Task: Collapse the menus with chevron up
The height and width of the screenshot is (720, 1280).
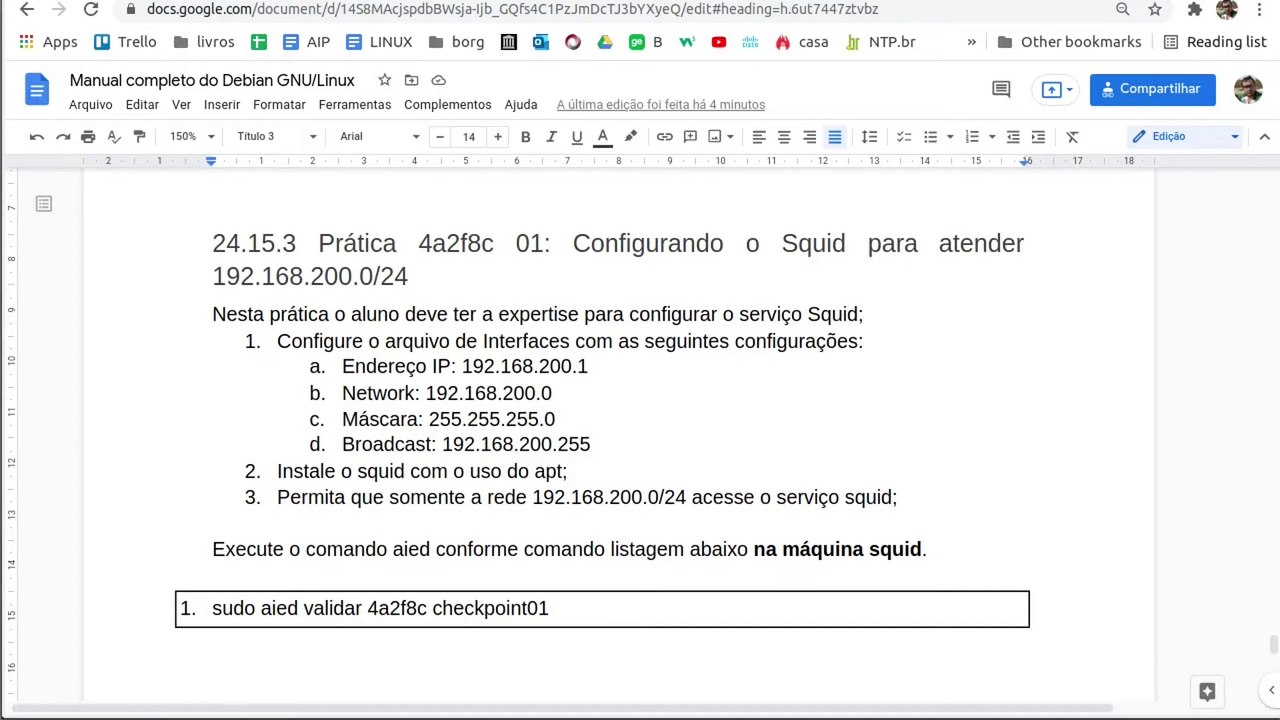Action: pos(1264,136)
